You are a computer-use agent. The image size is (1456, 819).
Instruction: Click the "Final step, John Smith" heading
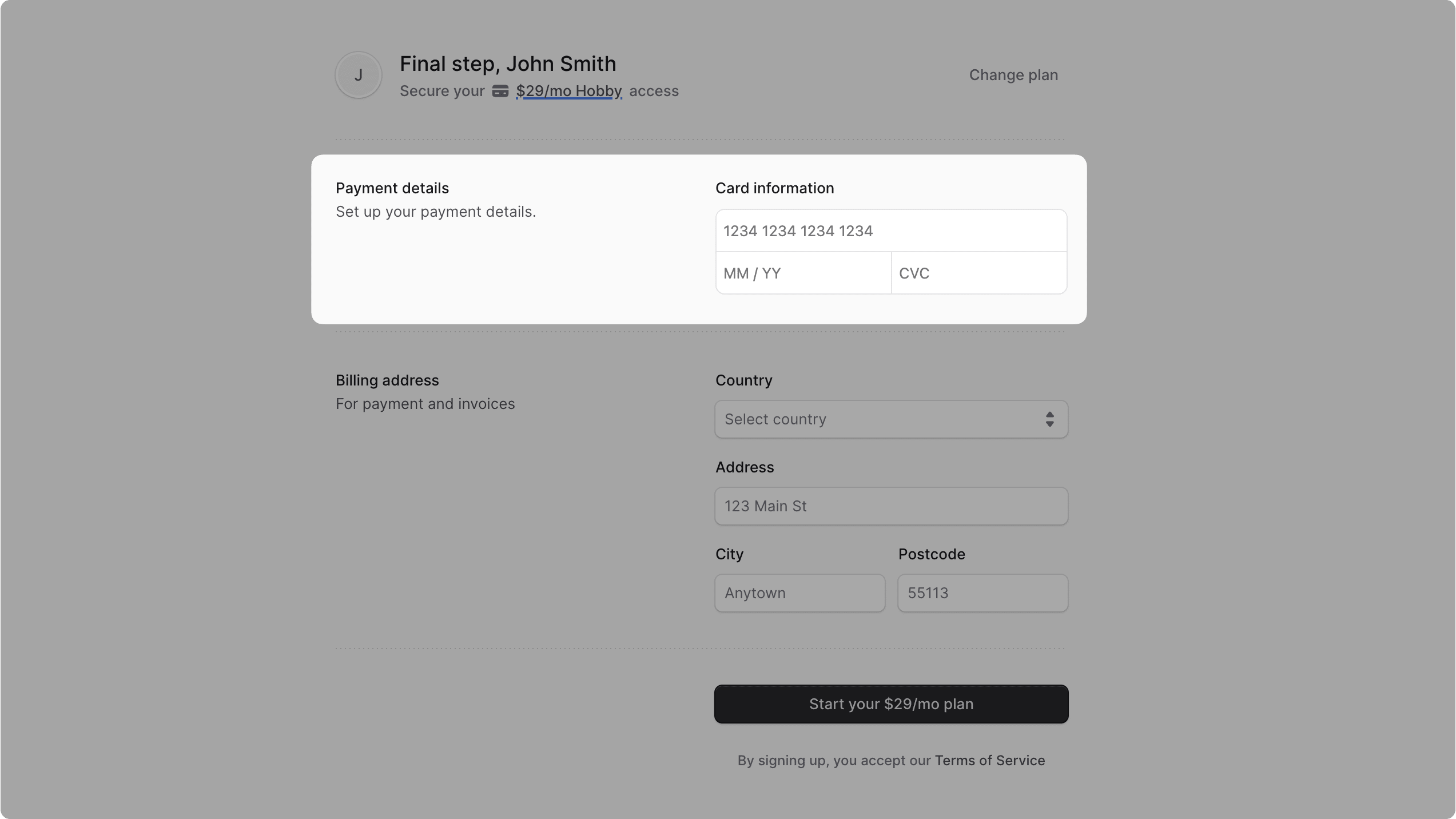pos(507,63)
